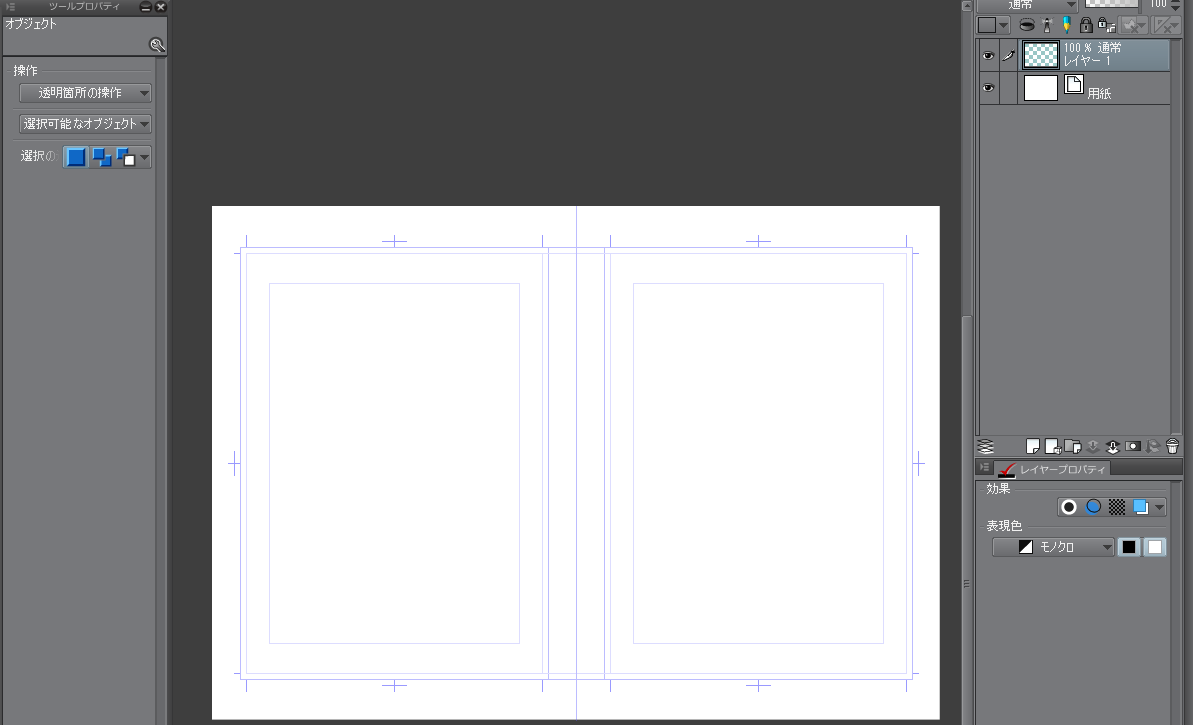Click the ruler display range disabled button
This screenshot has width=1193, height=725.
1166,25
